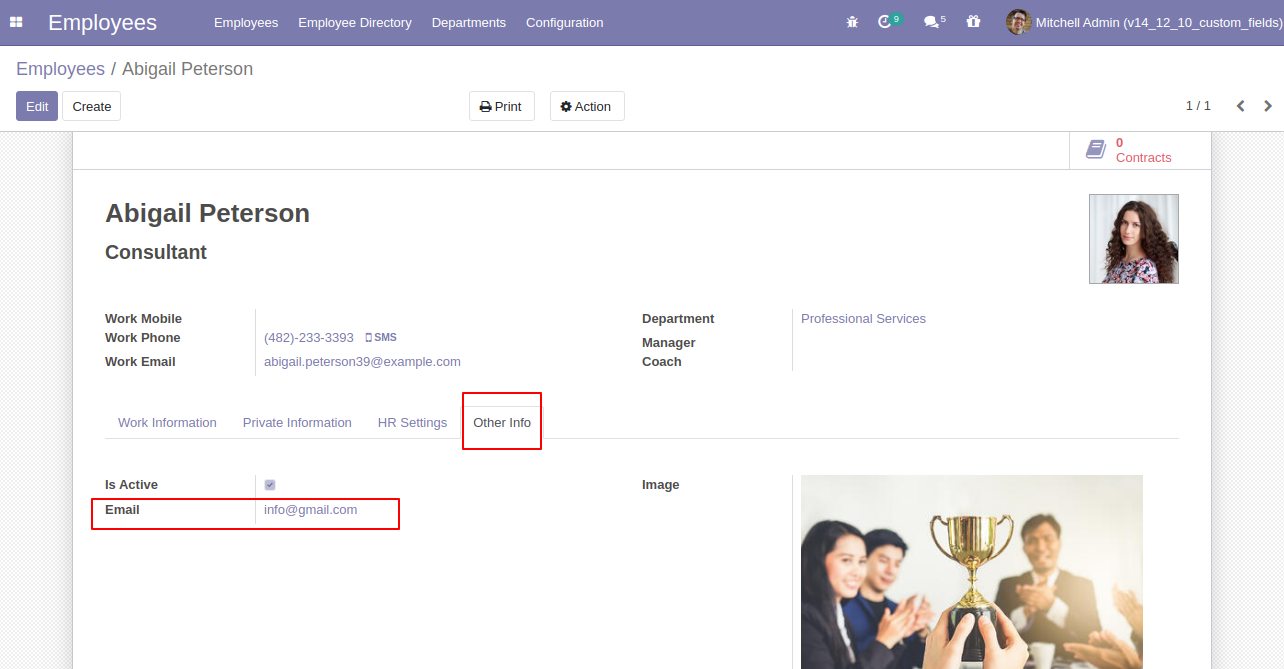Open the Employees top menu item
This screenshot has width=1284, height=669.
point(246,22)
